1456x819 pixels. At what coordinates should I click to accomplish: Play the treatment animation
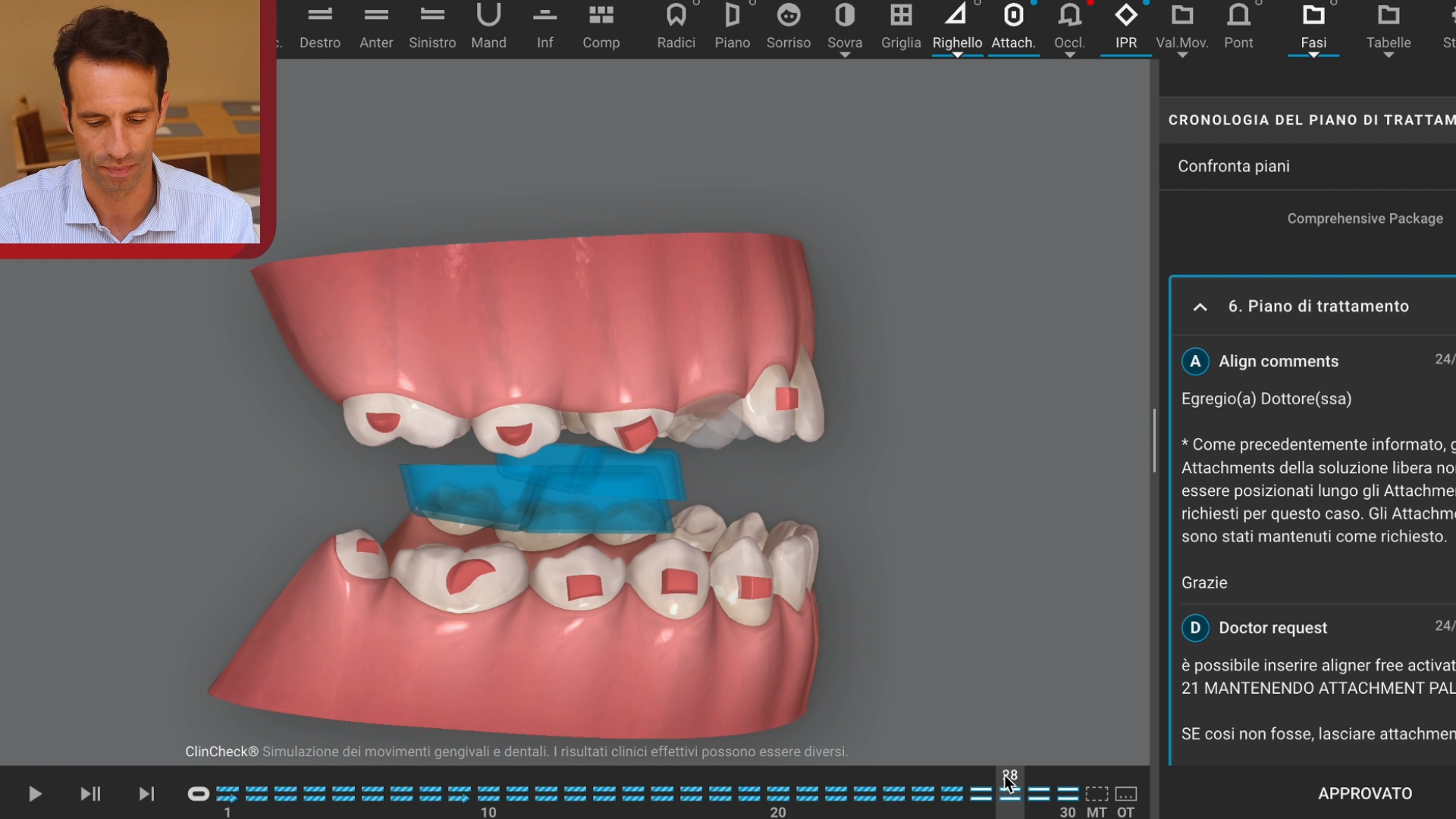[x=35, y=794]
